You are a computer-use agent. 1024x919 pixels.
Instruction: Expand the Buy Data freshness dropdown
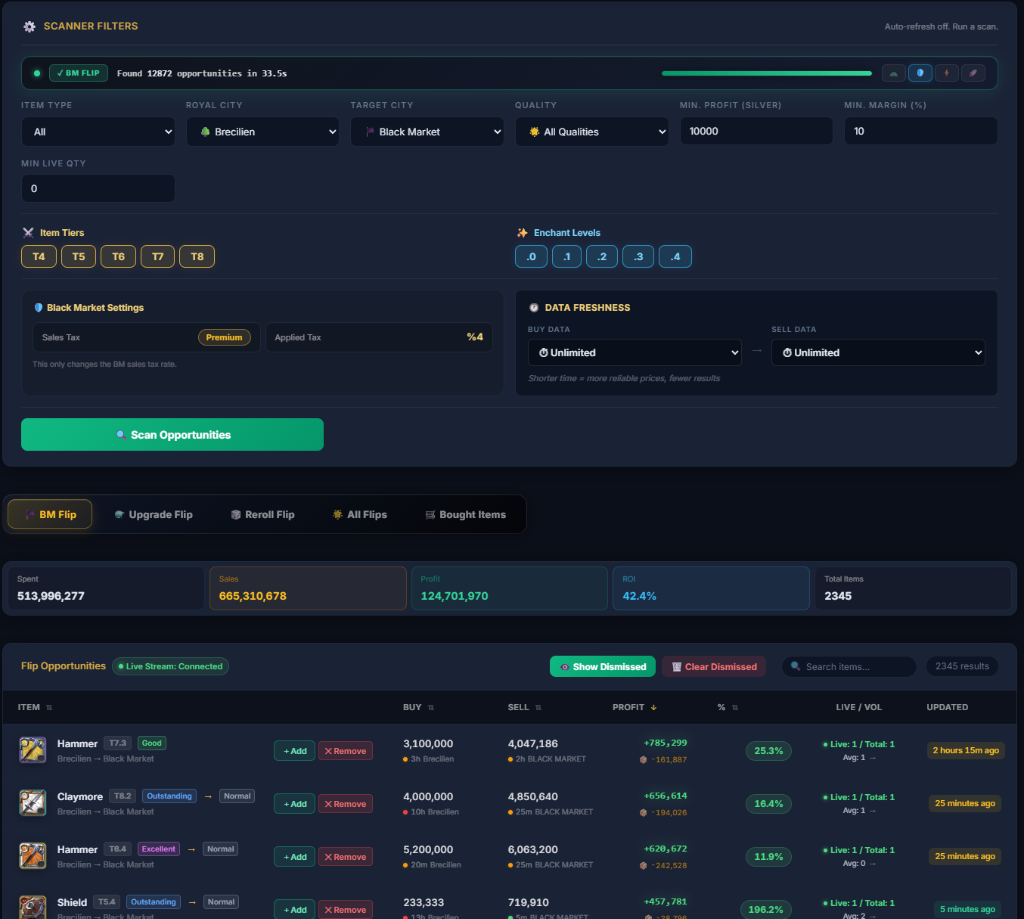pos(635,353)
